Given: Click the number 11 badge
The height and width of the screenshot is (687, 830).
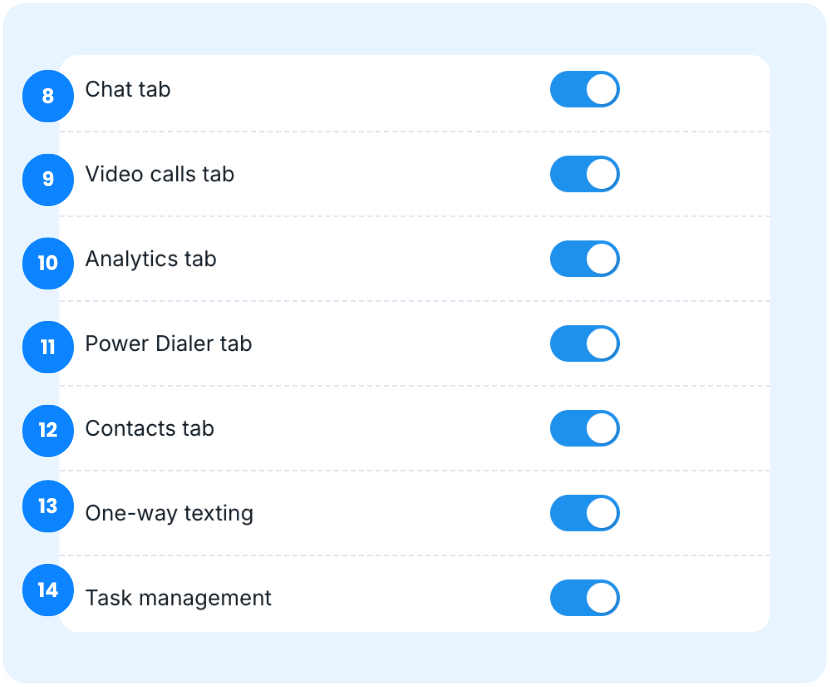Looking at the screenshot, I should pyautogui.click(x=48, y=347).
